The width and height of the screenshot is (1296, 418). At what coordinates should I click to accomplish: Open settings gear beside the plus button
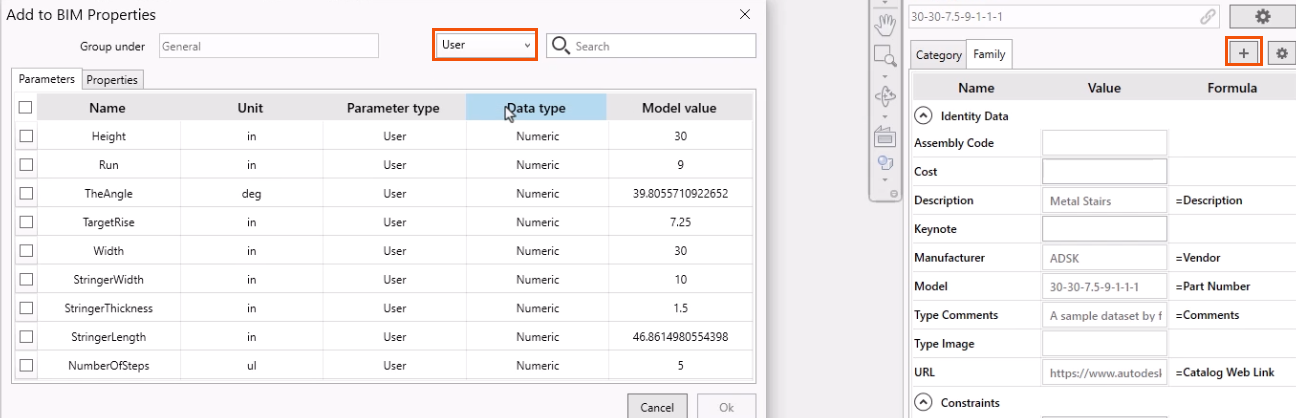pos(1280,54)
